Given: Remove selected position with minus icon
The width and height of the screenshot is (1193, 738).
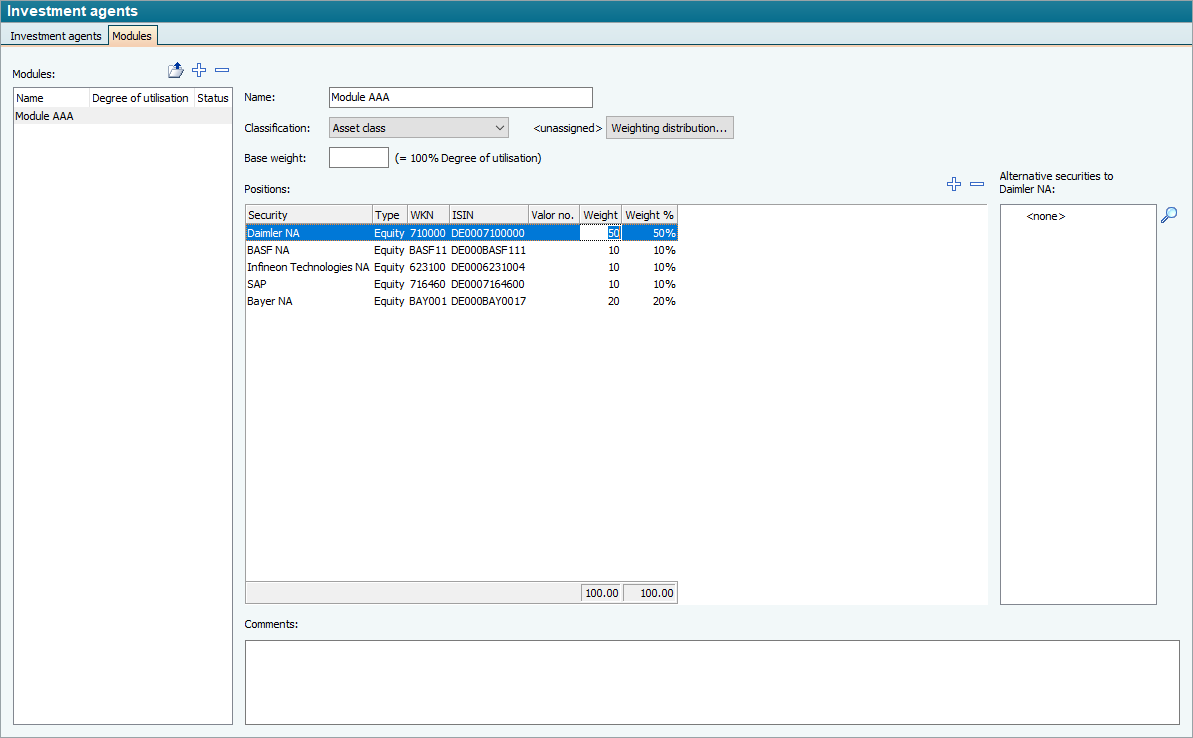Looking at the screenshot, I should (x=977, y=184).
